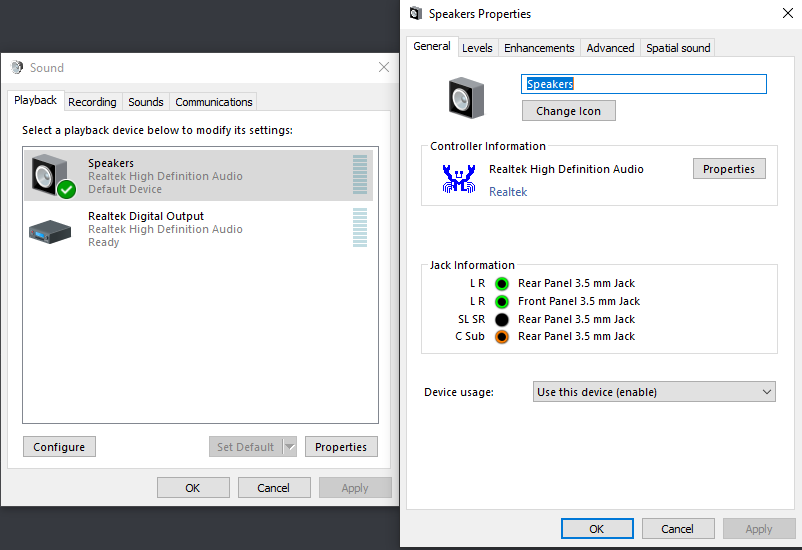Open the Enhancements tab

point(539,48)
